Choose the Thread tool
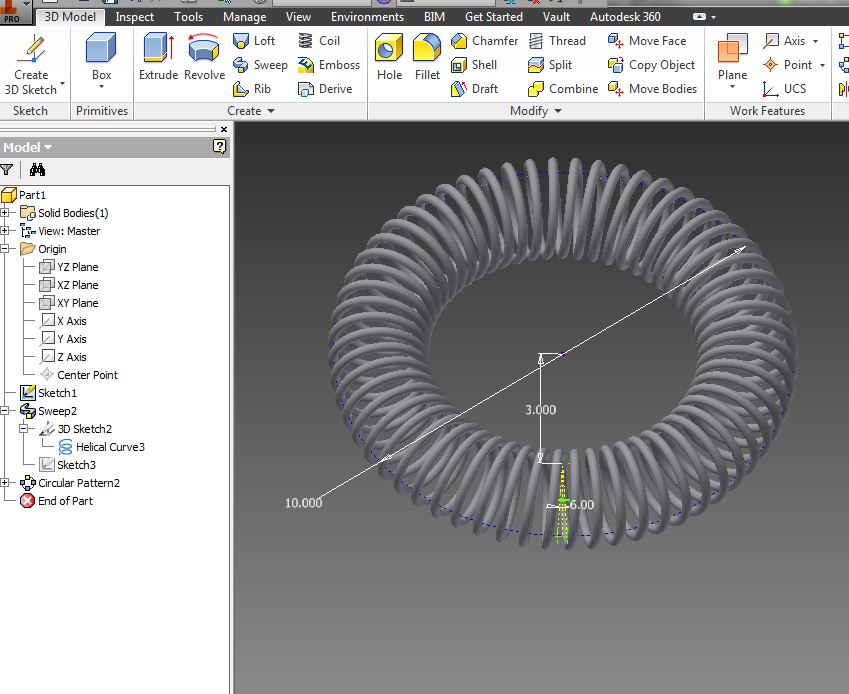This screenshot has width=849, height=694. (557, 41)
